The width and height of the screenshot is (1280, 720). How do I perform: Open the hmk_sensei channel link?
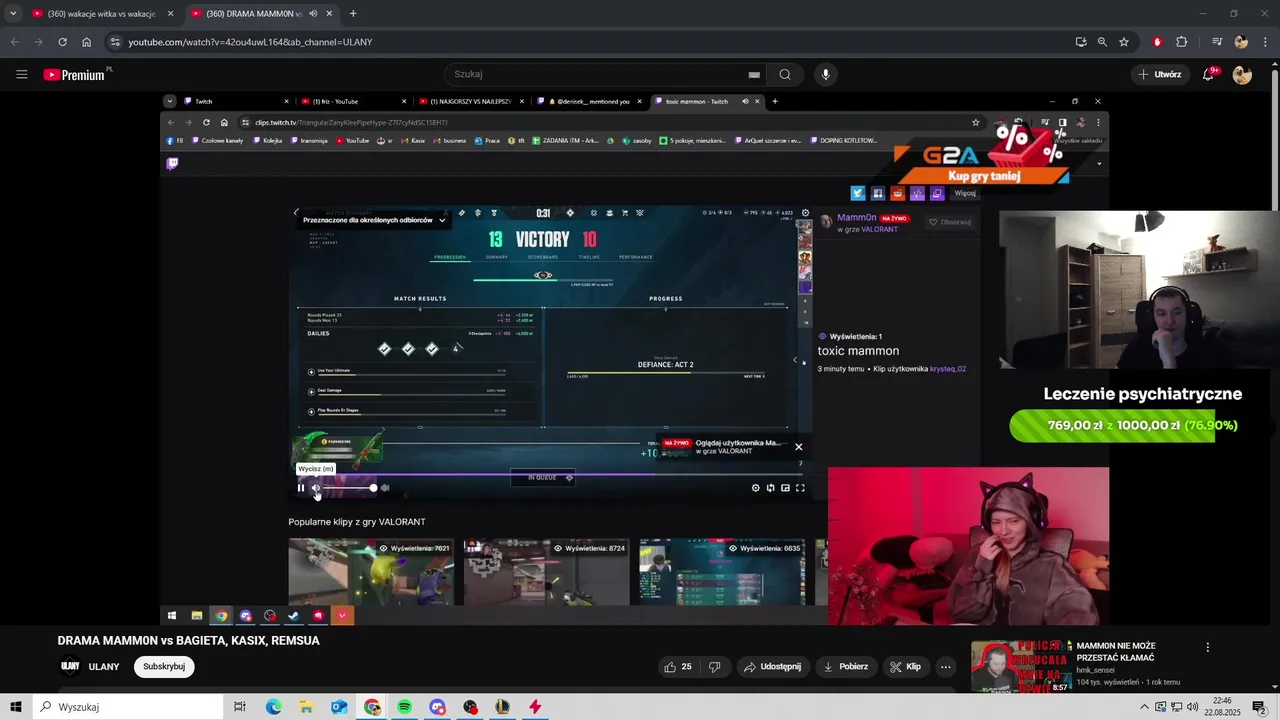point(1095,670)
